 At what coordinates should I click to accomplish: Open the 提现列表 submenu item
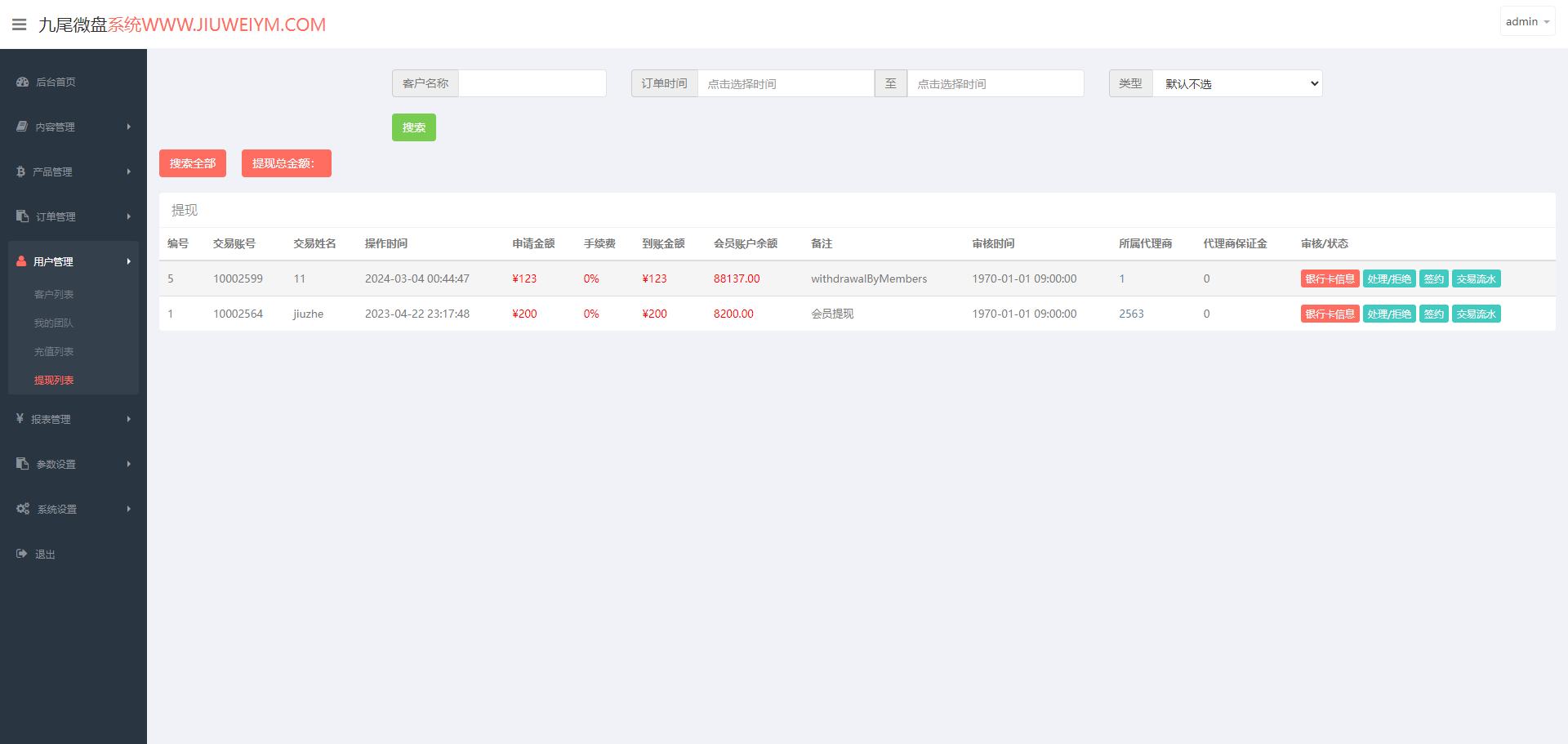[54, 380]
